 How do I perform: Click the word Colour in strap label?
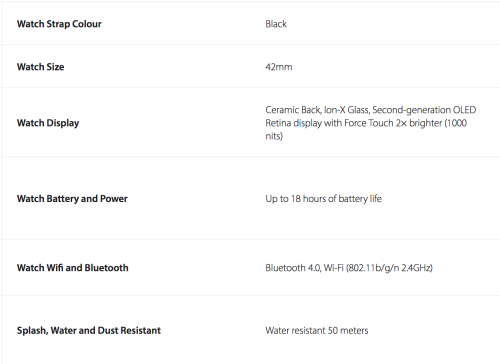tap(87, 24)
